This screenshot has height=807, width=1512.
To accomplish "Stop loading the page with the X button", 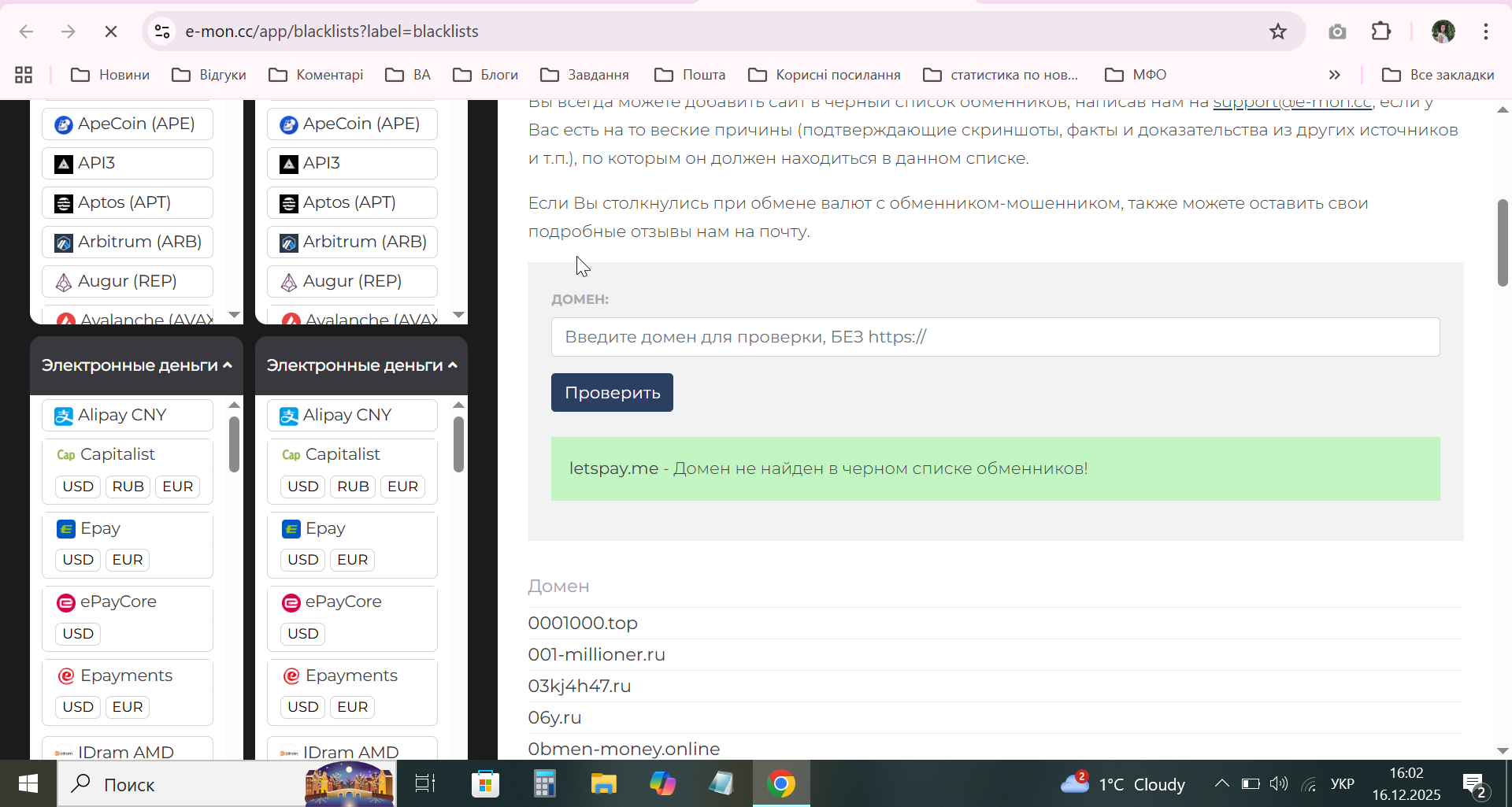I will pyautogui.click(x=111, y=31).
